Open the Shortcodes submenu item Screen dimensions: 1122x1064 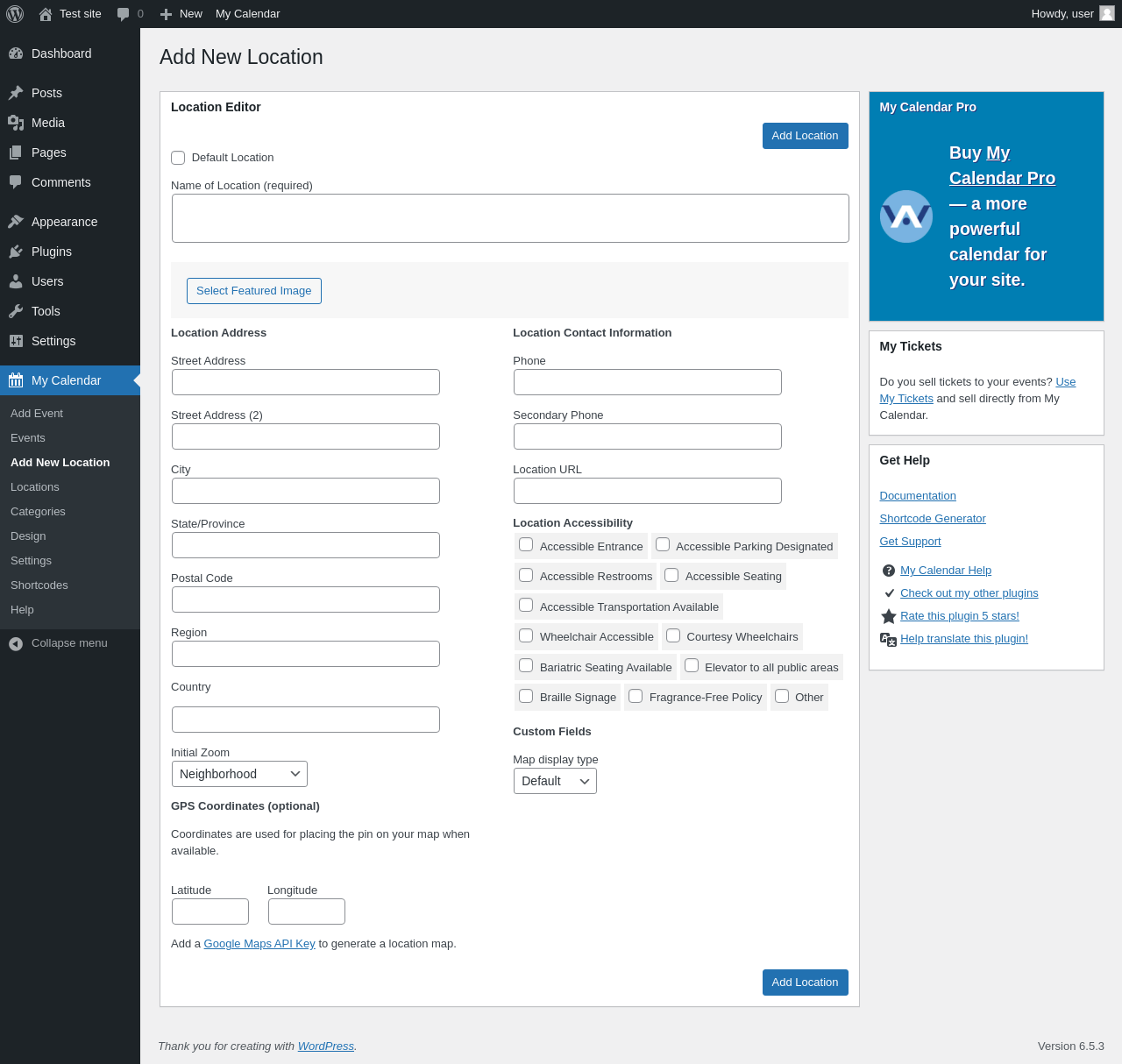tap(39, 585)
